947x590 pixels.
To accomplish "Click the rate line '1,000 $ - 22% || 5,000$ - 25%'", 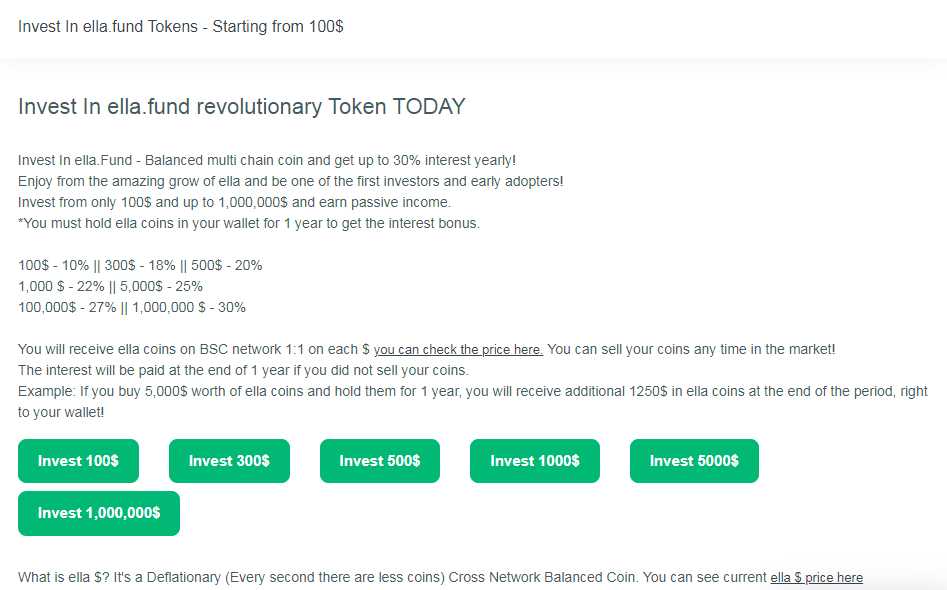I will 111,286.
